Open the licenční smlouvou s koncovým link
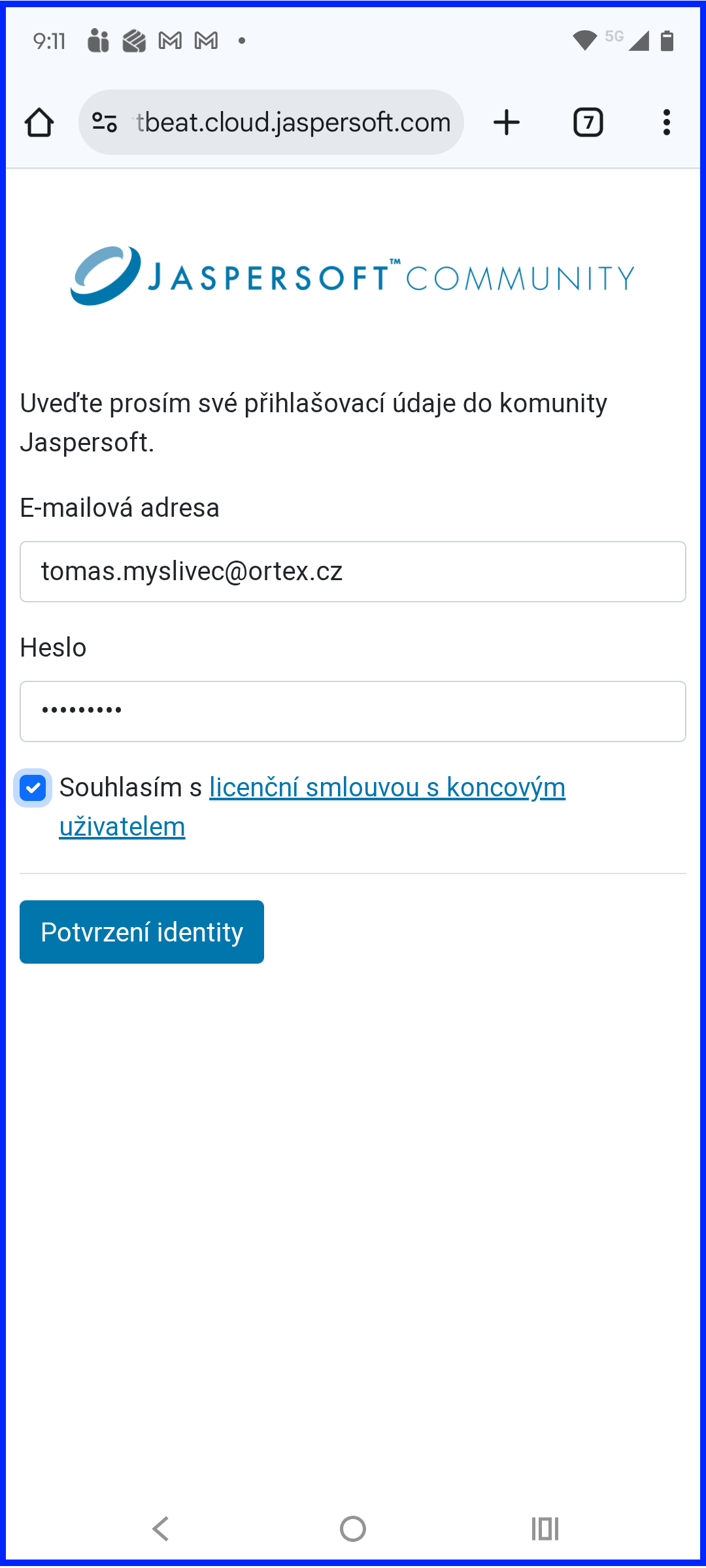This screenshot has width=706, height=1568. [x=387, y=788]
